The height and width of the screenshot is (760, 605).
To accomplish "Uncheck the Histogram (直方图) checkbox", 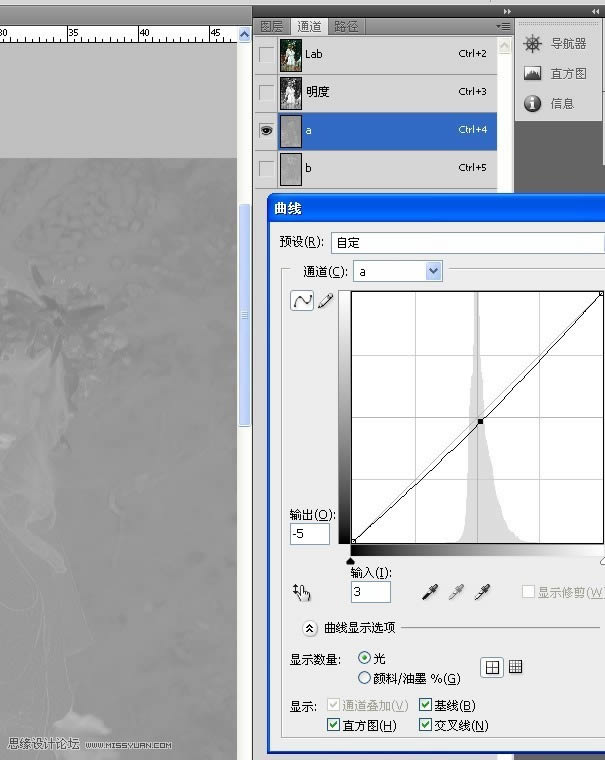I will click(334, 725).
